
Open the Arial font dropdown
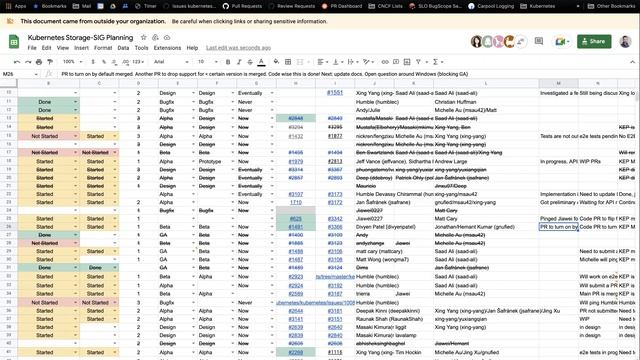click(x=171, y=62)
